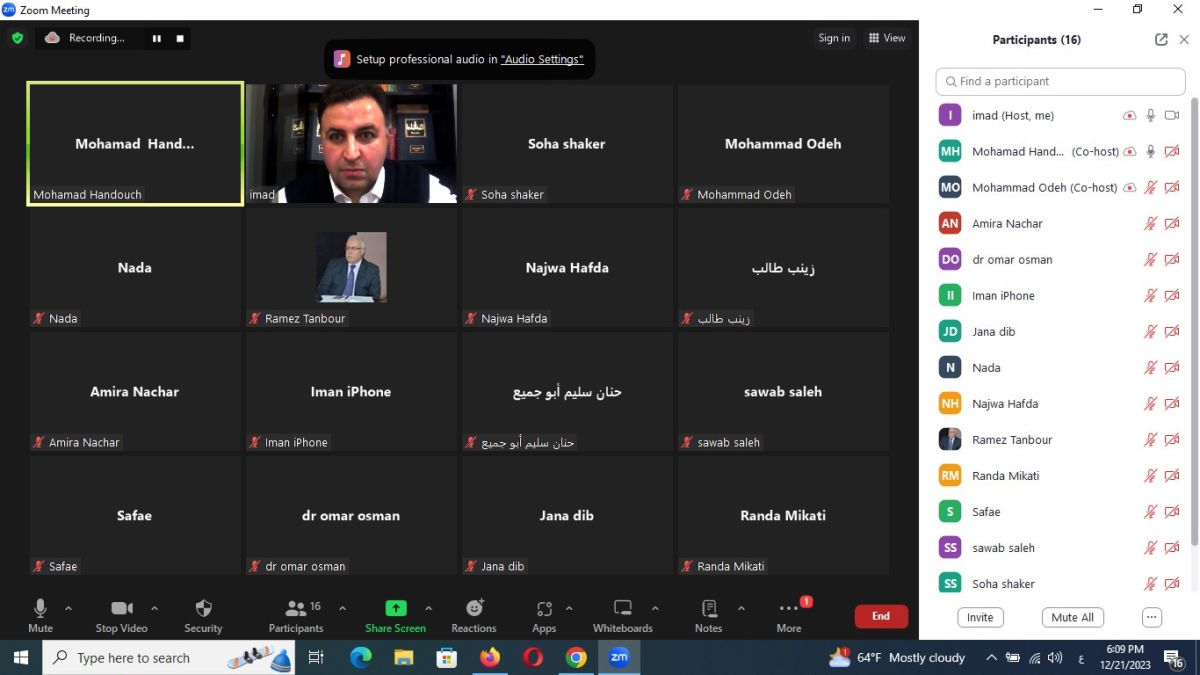The height and width of the screenshot is (675, 1200).
Task: Open the Security shield icon
Action: [x=203, y=609]
